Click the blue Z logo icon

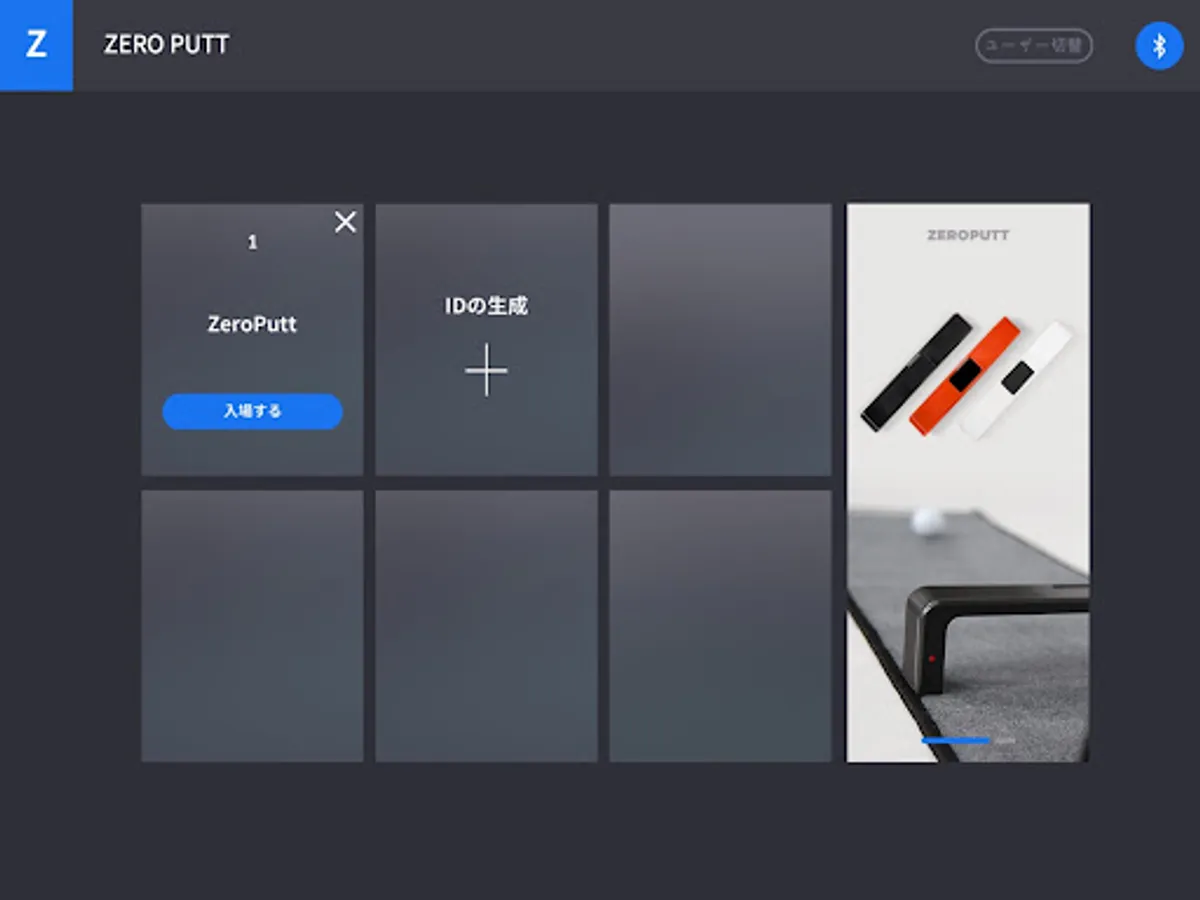36,45
